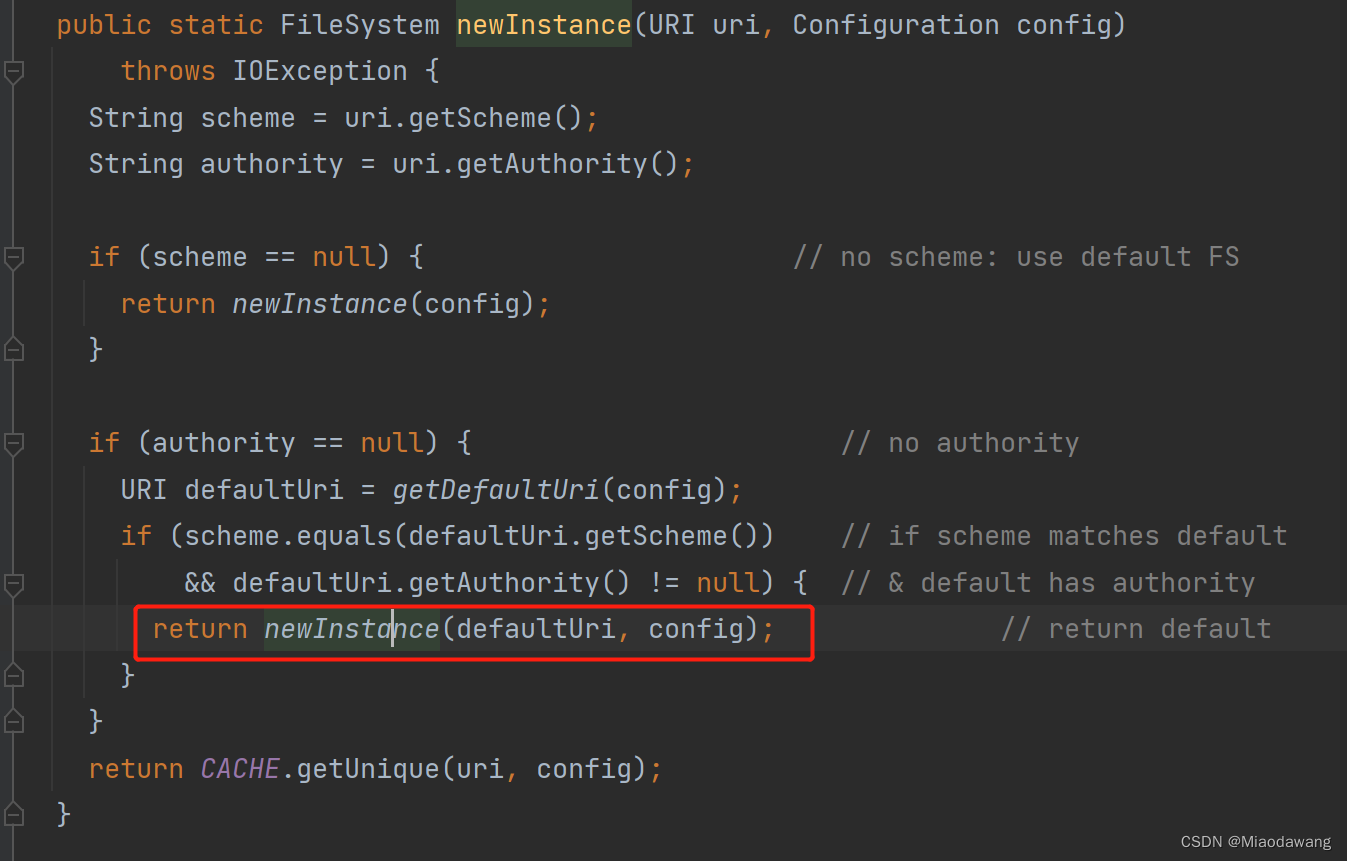This screenshot has height=861, width=1347.
Task: Click fold-end marker after 'return newInstance(defaultUri, config)'
Action: [x=13, y=676]
